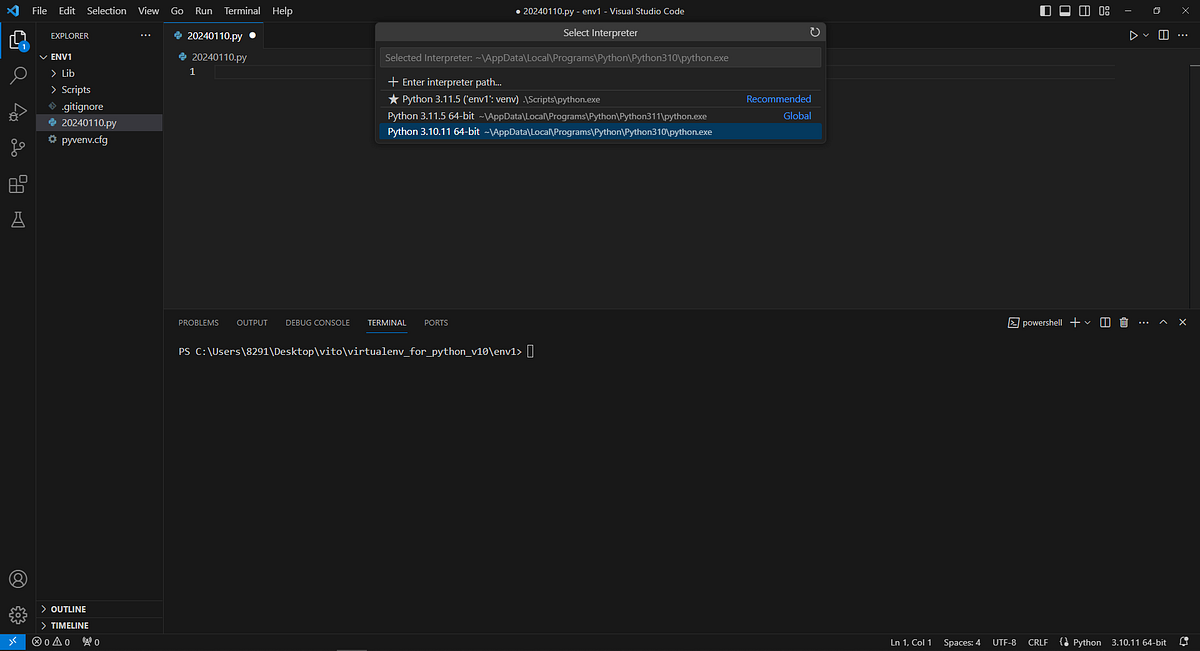The width and height of the screenshot is (1200, 651).
Task: Open the Accounts menu icon
Action: [18, 579]
